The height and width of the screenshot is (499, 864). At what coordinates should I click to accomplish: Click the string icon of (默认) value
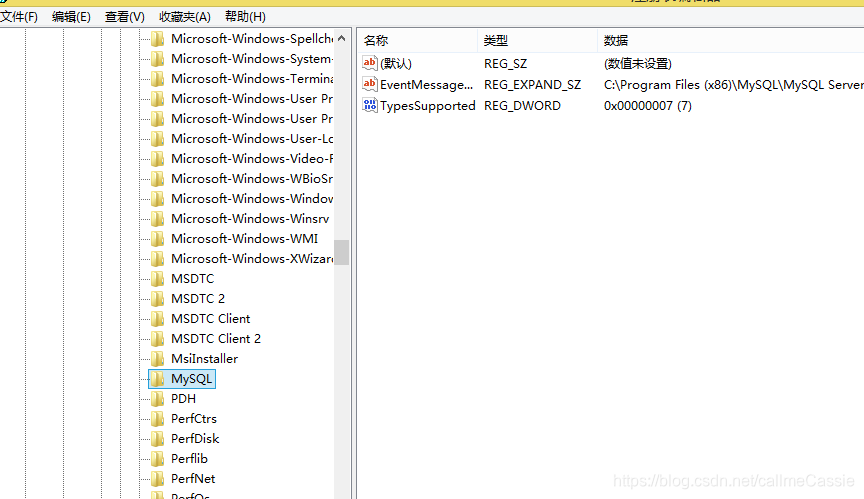370,63
